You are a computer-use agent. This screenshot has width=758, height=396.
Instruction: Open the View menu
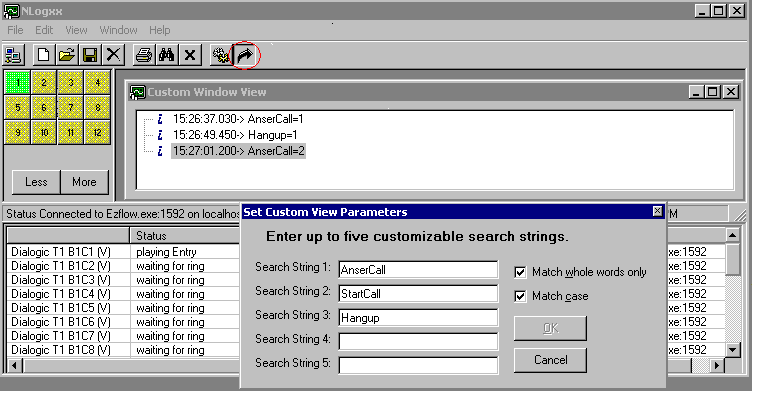(76, 30)
